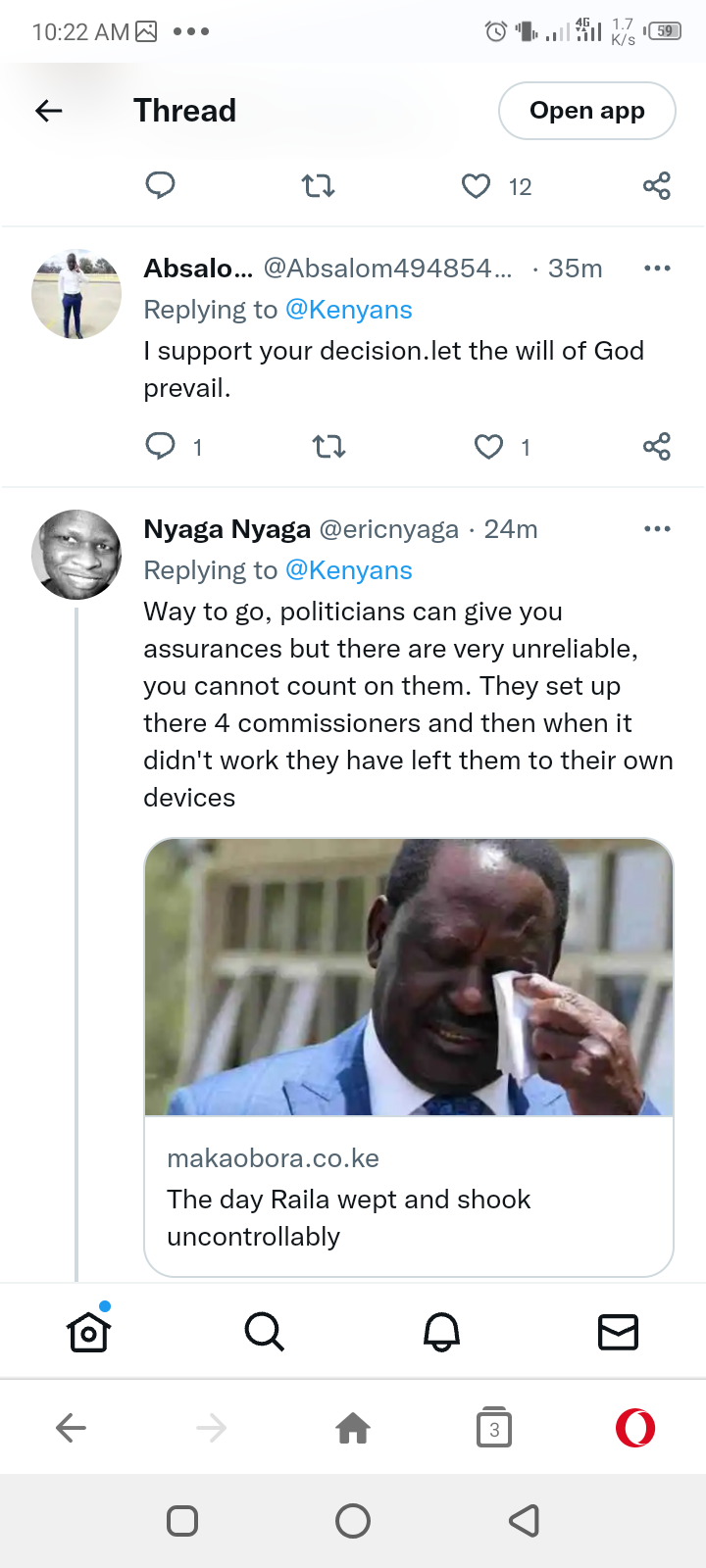Open the makaobora.co.ke article card image

[409, 977]
